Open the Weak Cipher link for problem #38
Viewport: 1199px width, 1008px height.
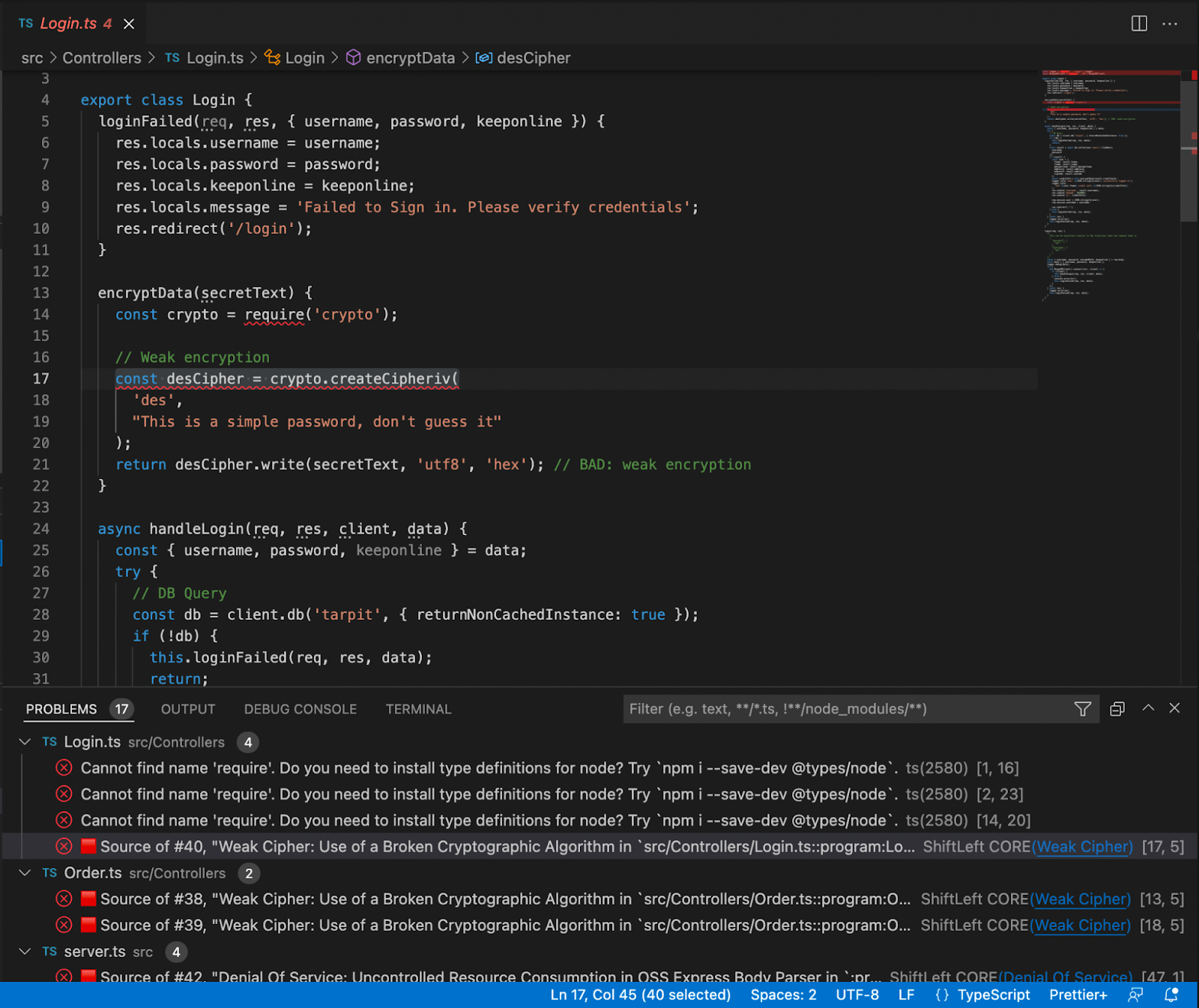[1082, 899]
